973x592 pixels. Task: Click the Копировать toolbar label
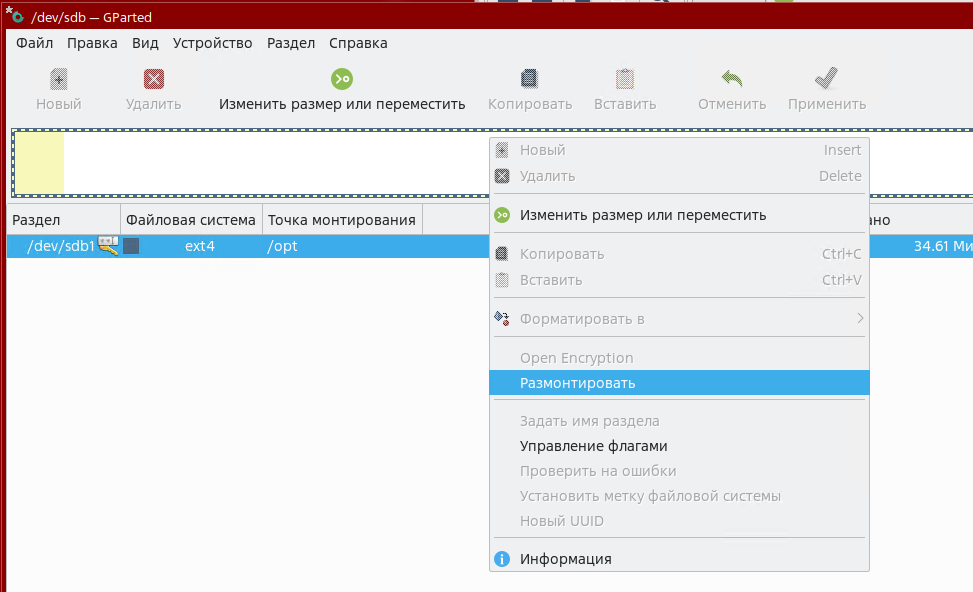click(530, 104)
